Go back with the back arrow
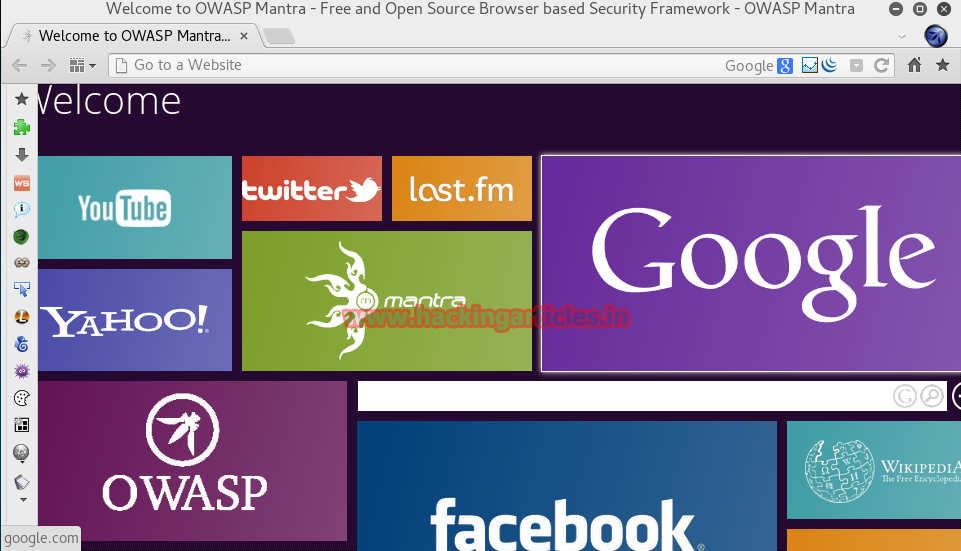Viewport: 961px width, 551px height. click(19, 66)
